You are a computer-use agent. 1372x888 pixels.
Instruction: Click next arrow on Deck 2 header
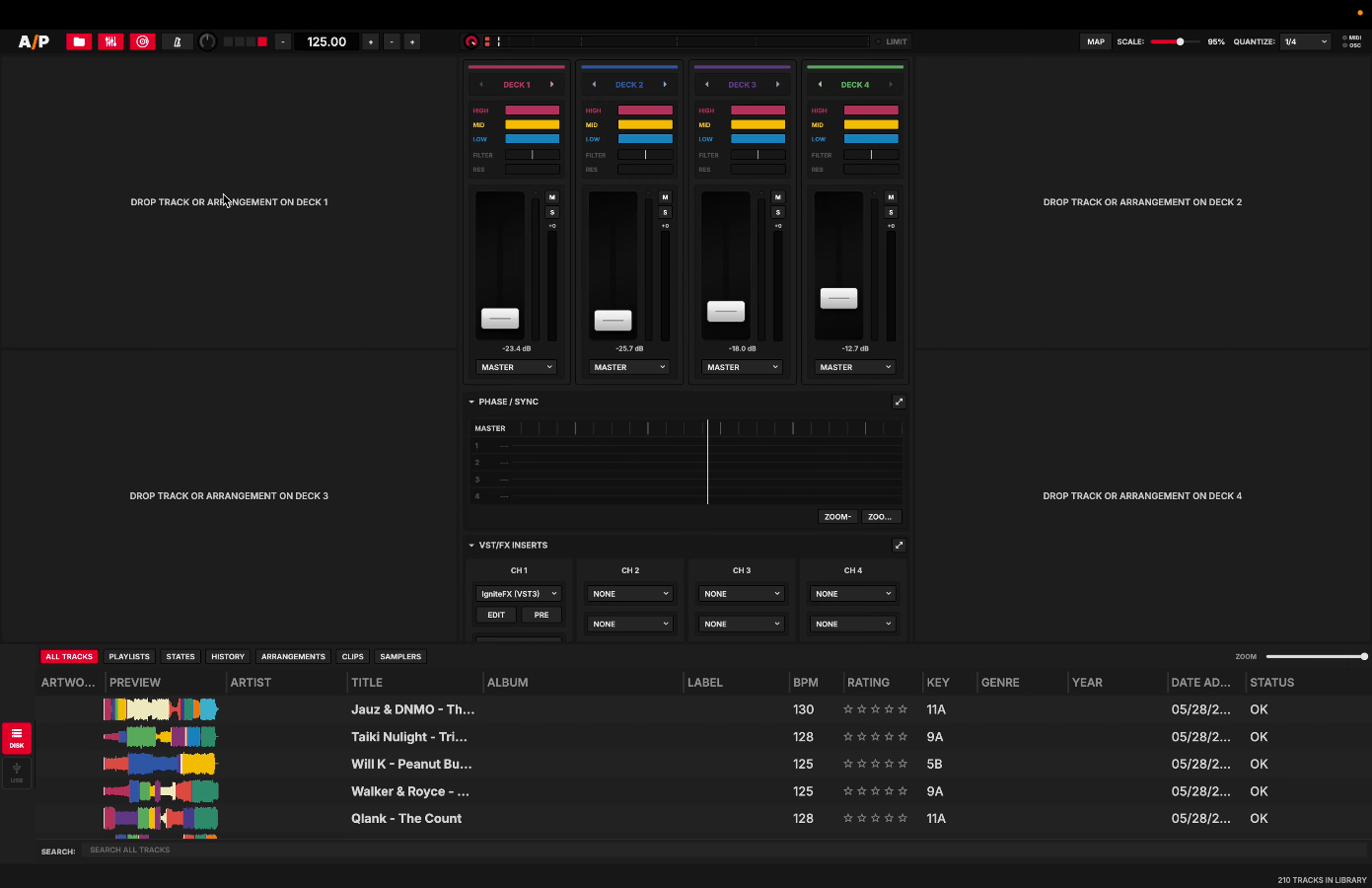click(x=665, y=85)
